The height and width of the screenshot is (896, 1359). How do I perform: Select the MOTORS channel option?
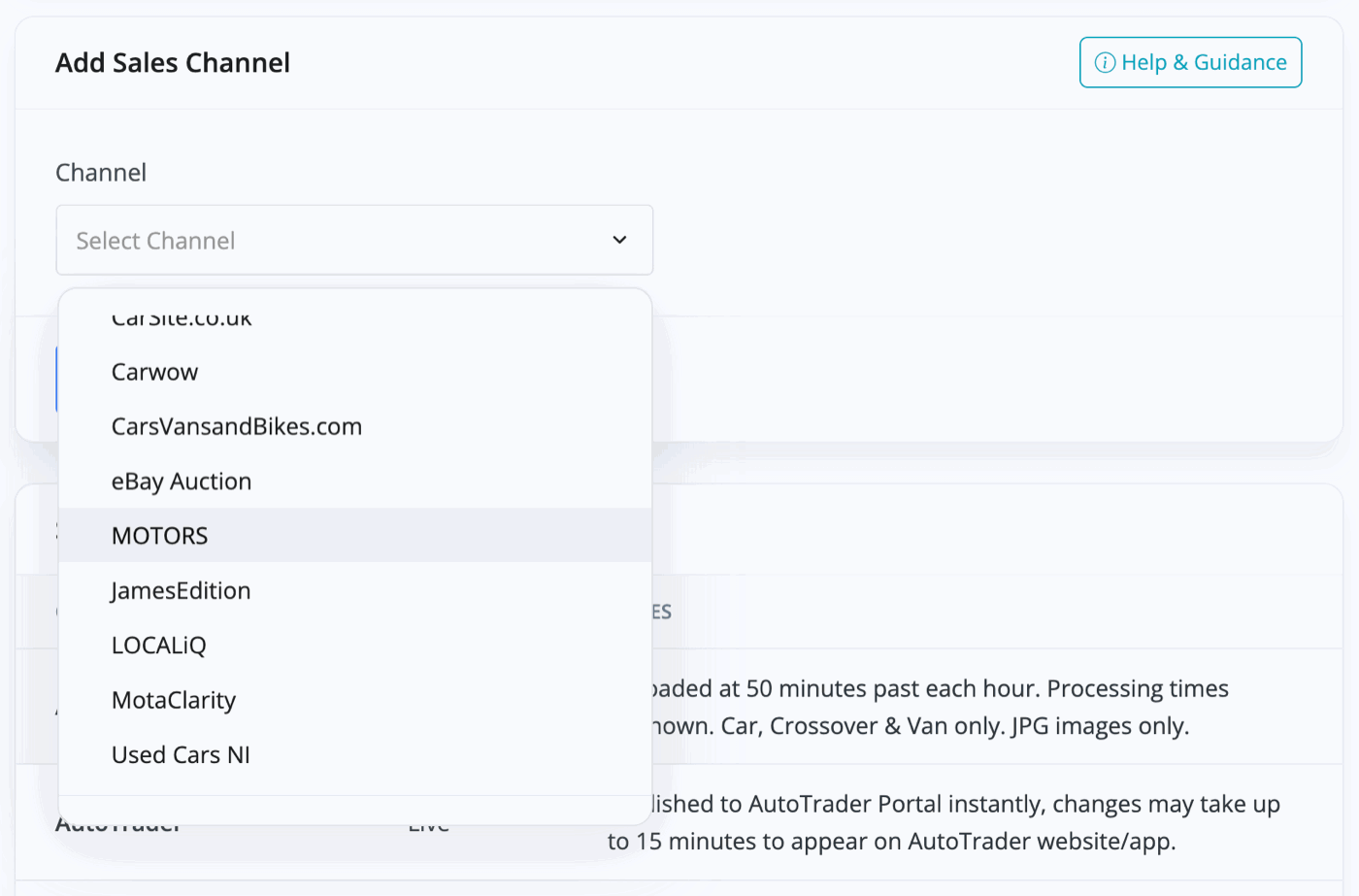[354, 535]
